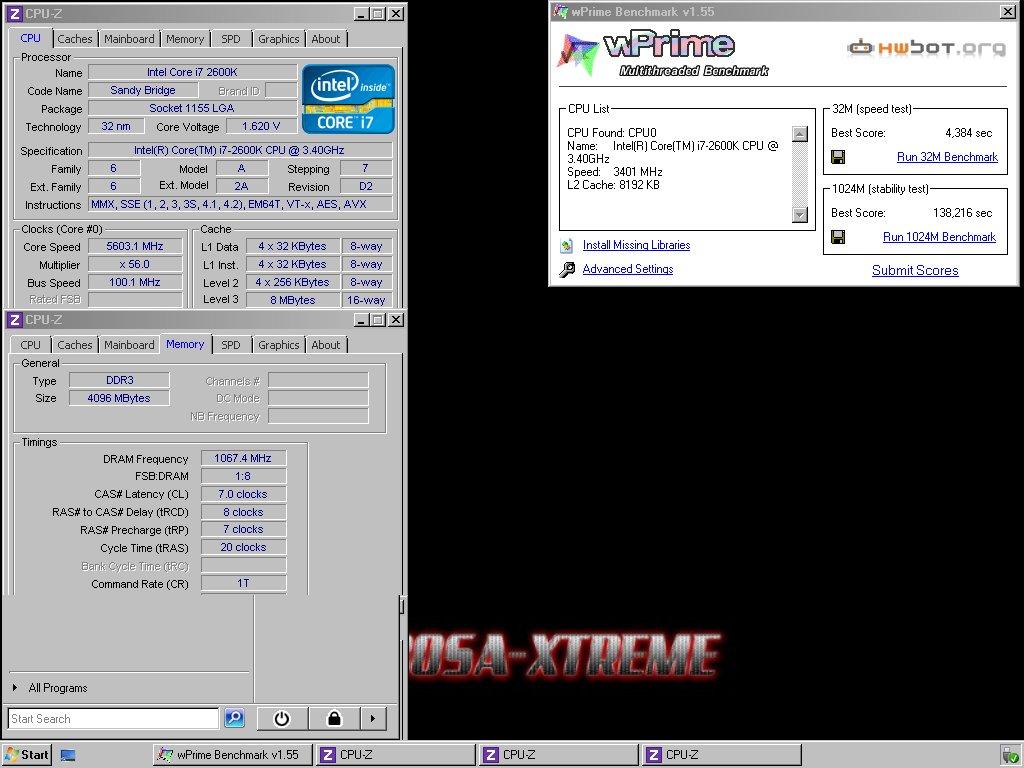Click the Install Missing Libraries icon

(567, 246)
